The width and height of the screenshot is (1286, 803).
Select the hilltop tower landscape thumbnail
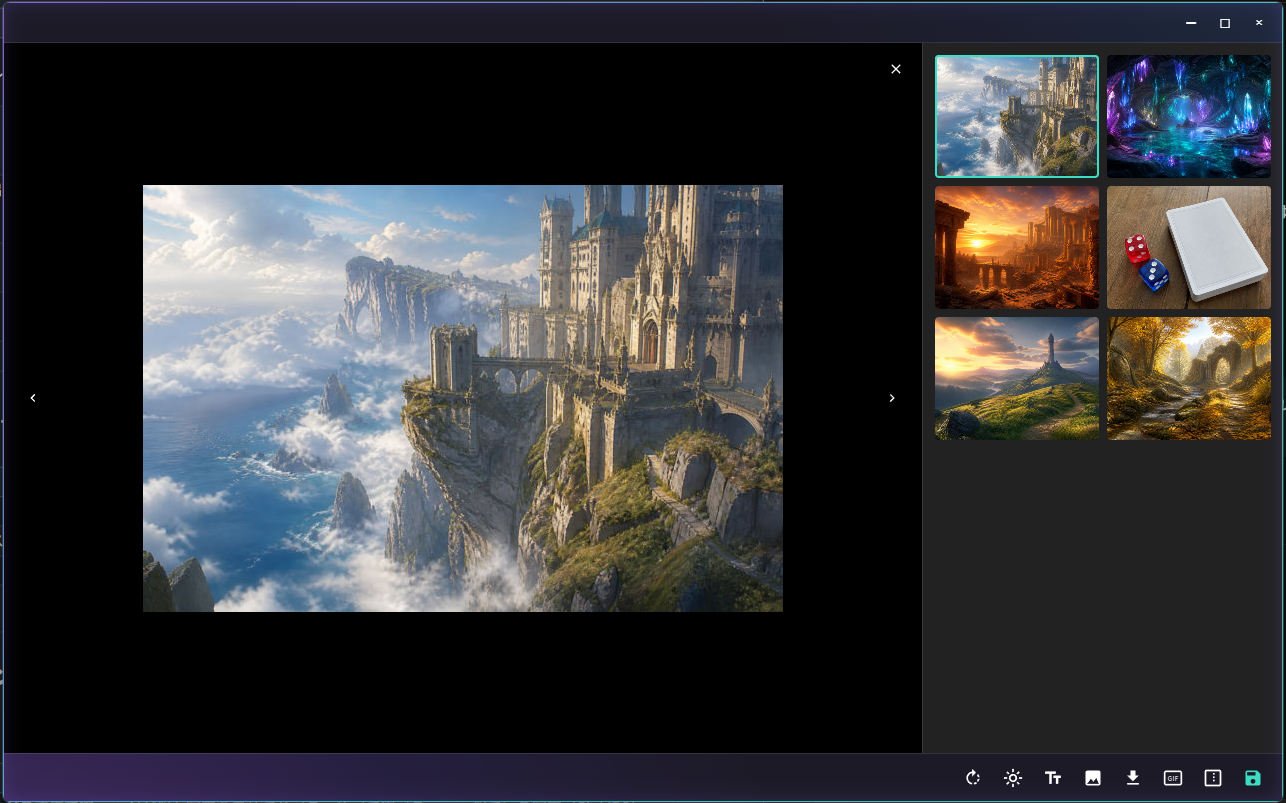(x=1017, y=378)
